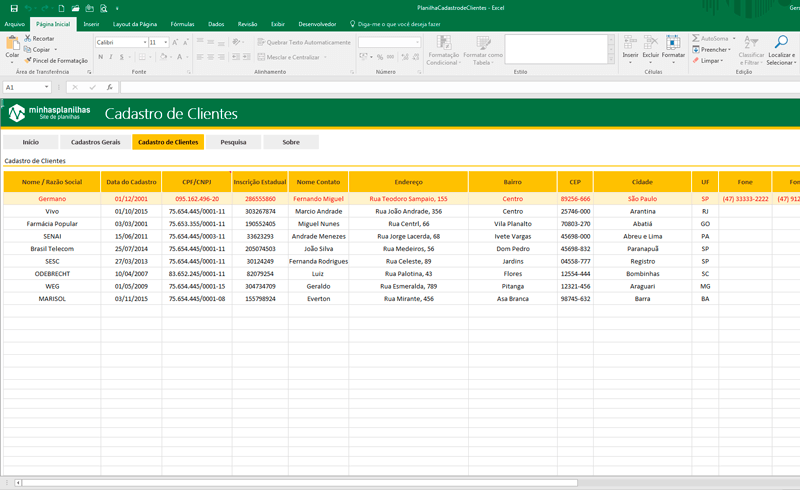Viewport: 800px width, 490px height.
Task: Click the Recortar scissors icon
Action: point(27,38)
